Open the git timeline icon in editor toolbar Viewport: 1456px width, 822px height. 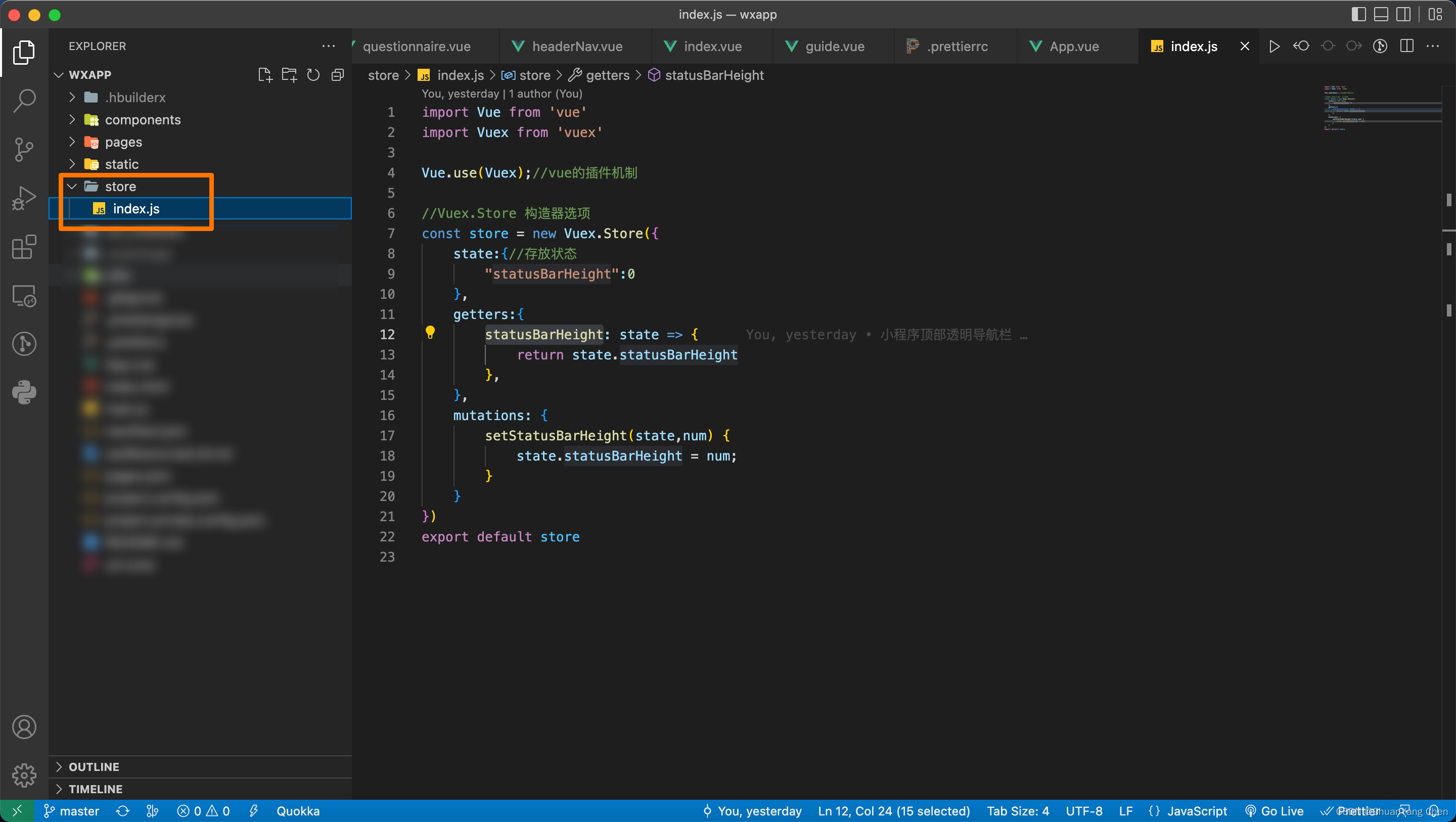tap(1380, 46)
